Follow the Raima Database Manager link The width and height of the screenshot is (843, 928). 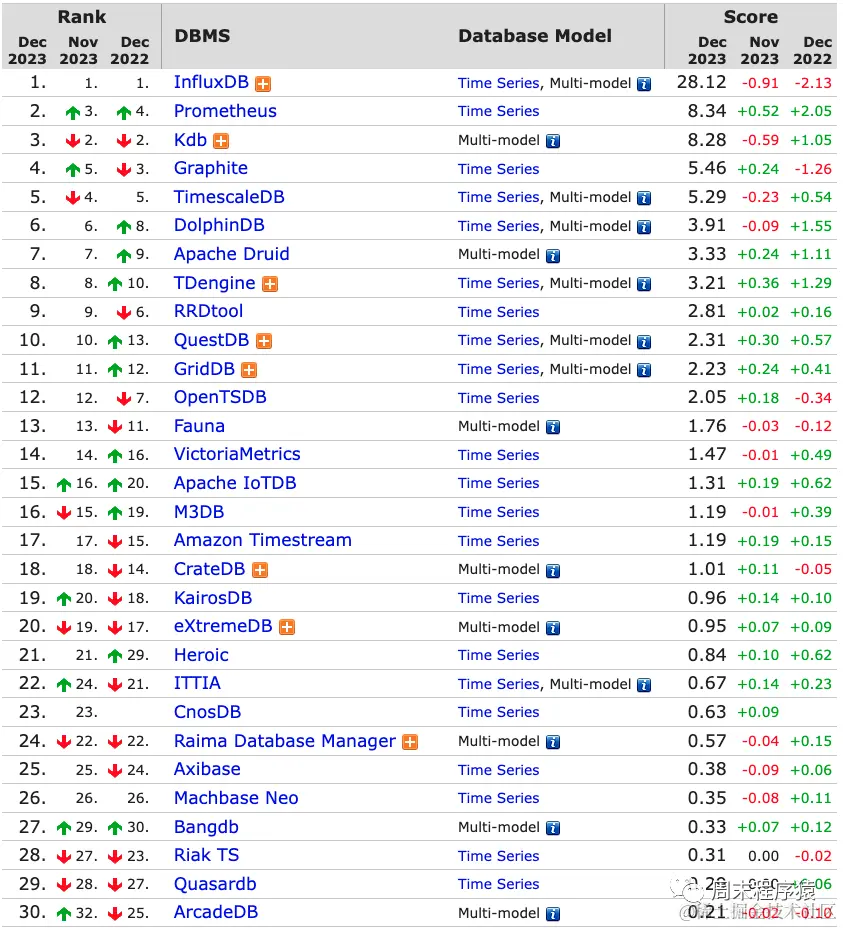(x=285, y=741)
